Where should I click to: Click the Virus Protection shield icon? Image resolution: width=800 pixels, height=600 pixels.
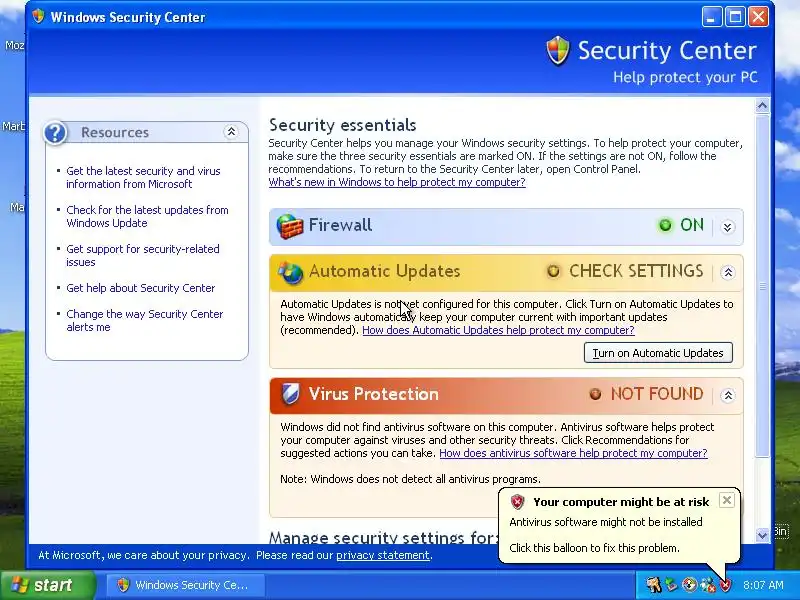tap(290, 394)
